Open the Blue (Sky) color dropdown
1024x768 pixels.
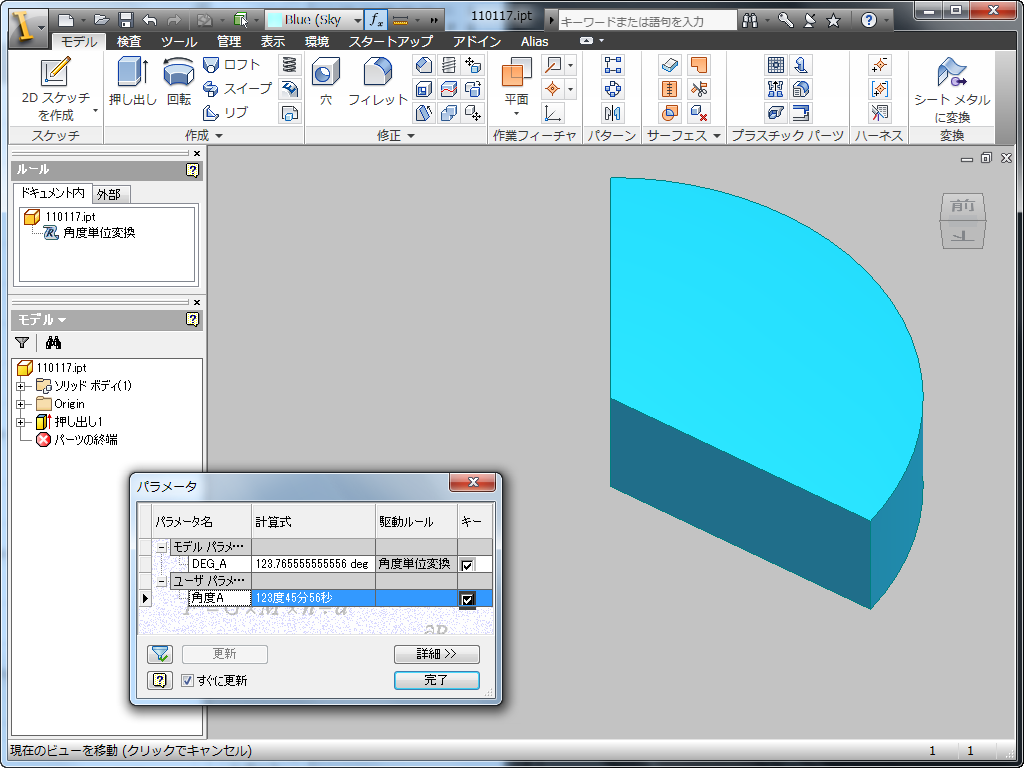pyautogui.click(x=357, y=20)
